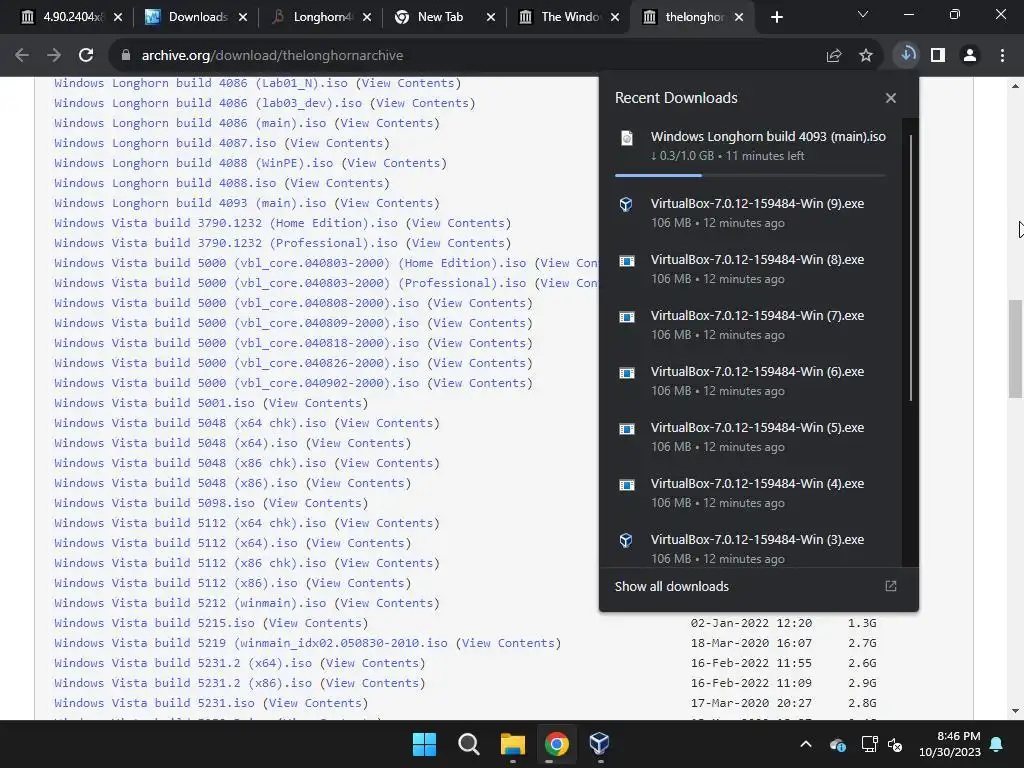Click the Chrome taskbar icon
The image size is (1024, 768).
coord(556,744)
